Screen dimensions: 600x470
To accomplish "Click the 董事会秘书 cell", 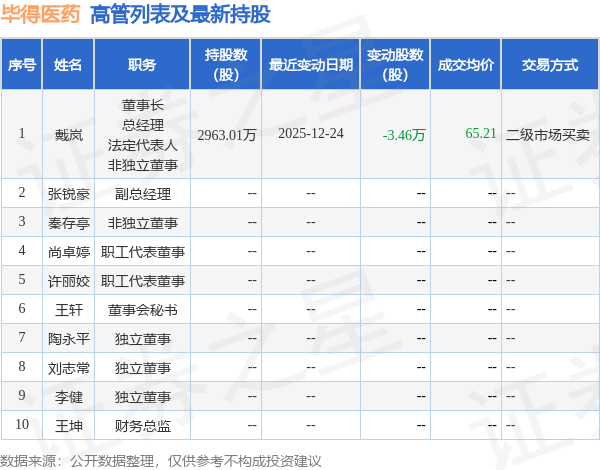I will 143,310.
